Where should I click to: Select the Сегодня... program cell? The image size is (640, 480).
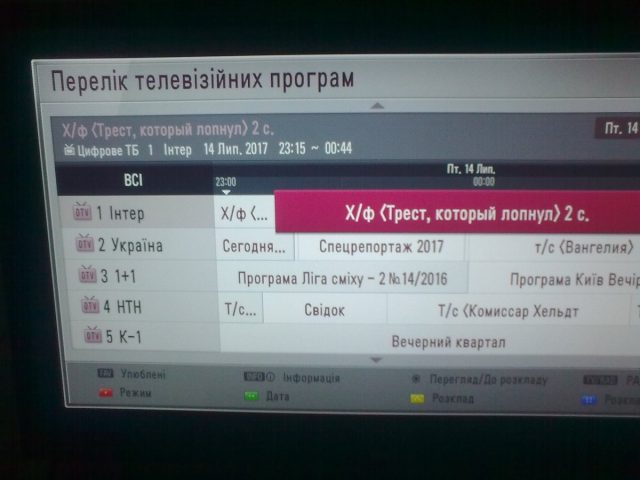pyautogui.click(x=254, y=246)
